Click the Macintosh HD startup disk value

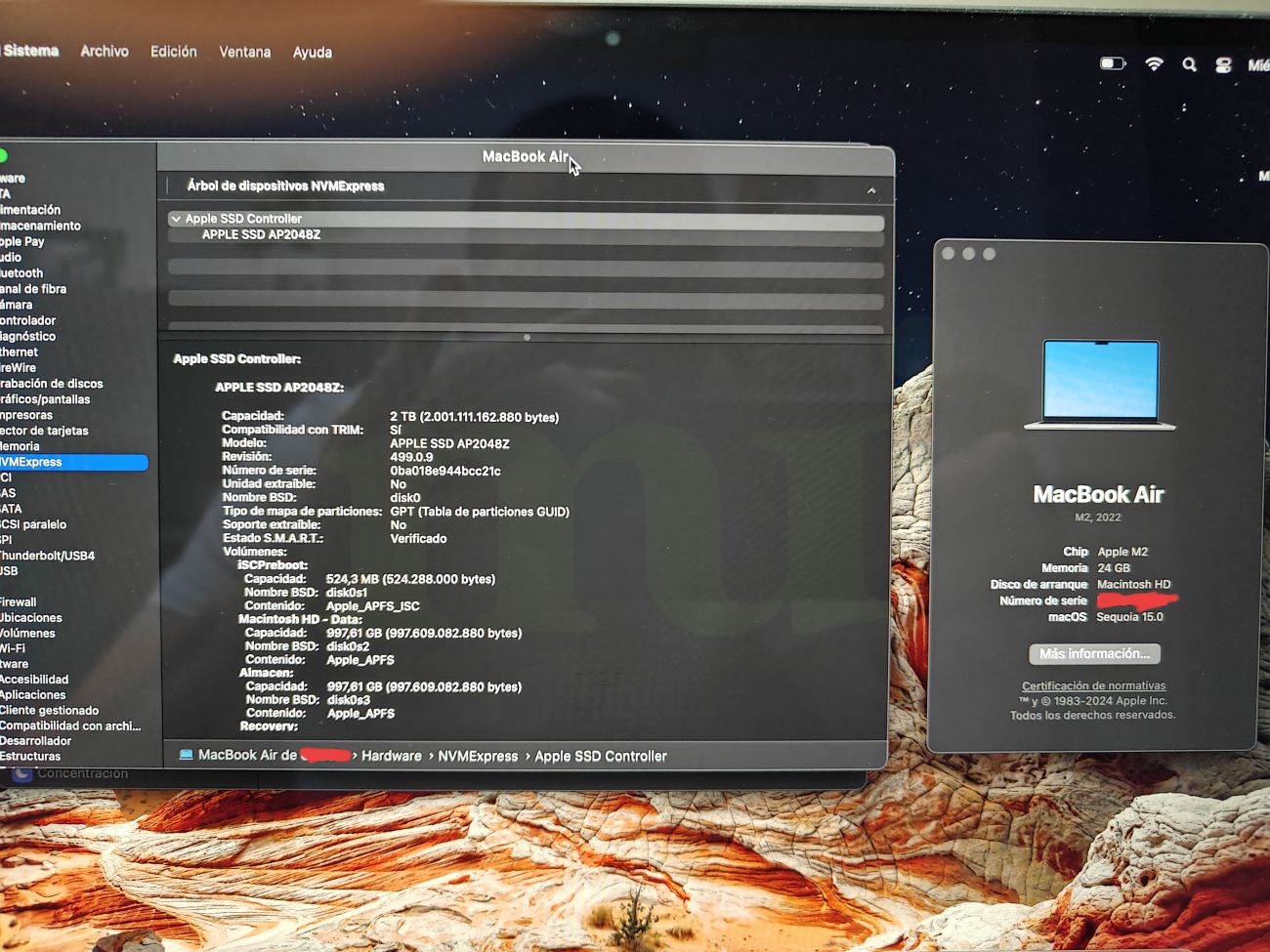click(1133, 584)
